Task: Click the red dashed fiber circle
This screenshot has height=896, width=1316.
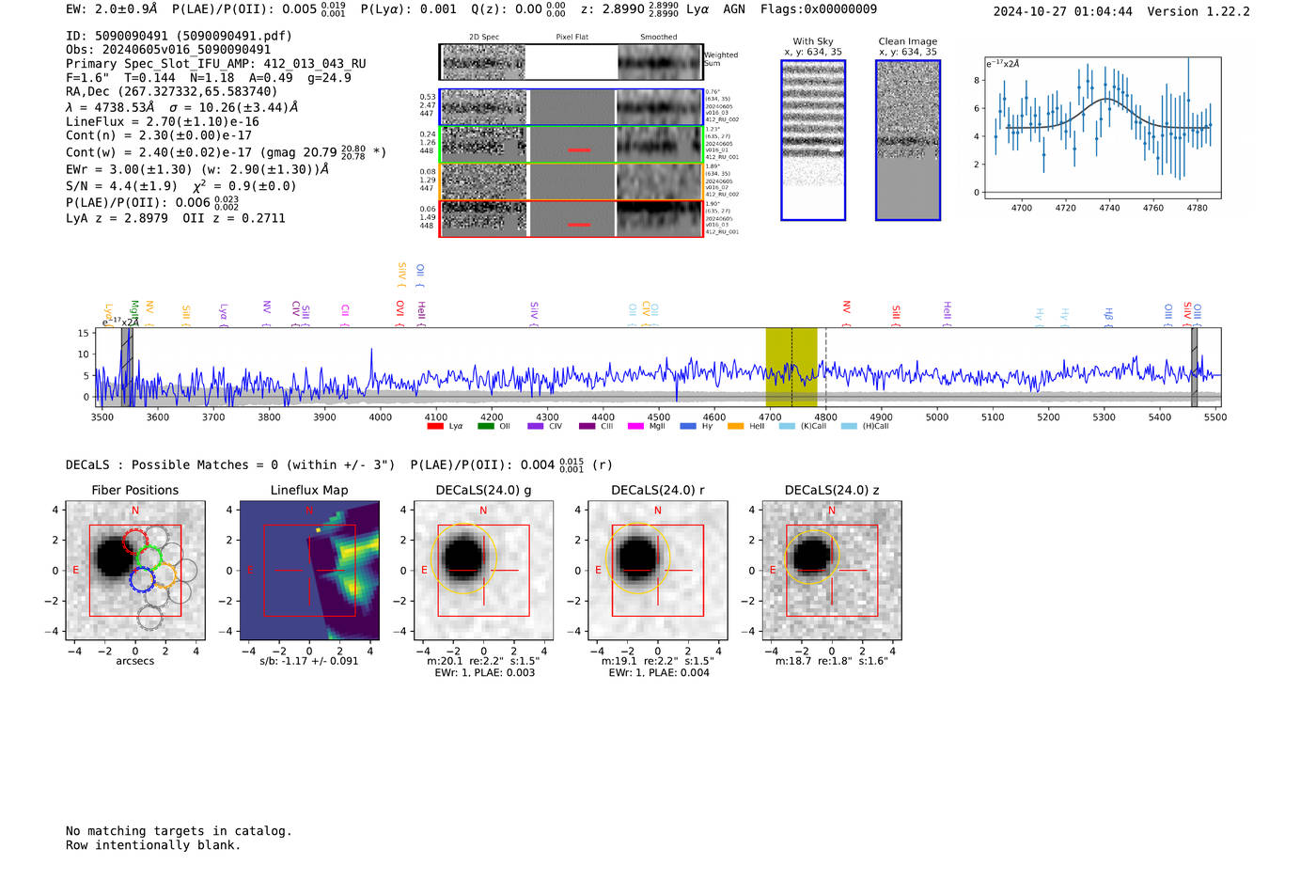Action: click(x=135, y=542)
